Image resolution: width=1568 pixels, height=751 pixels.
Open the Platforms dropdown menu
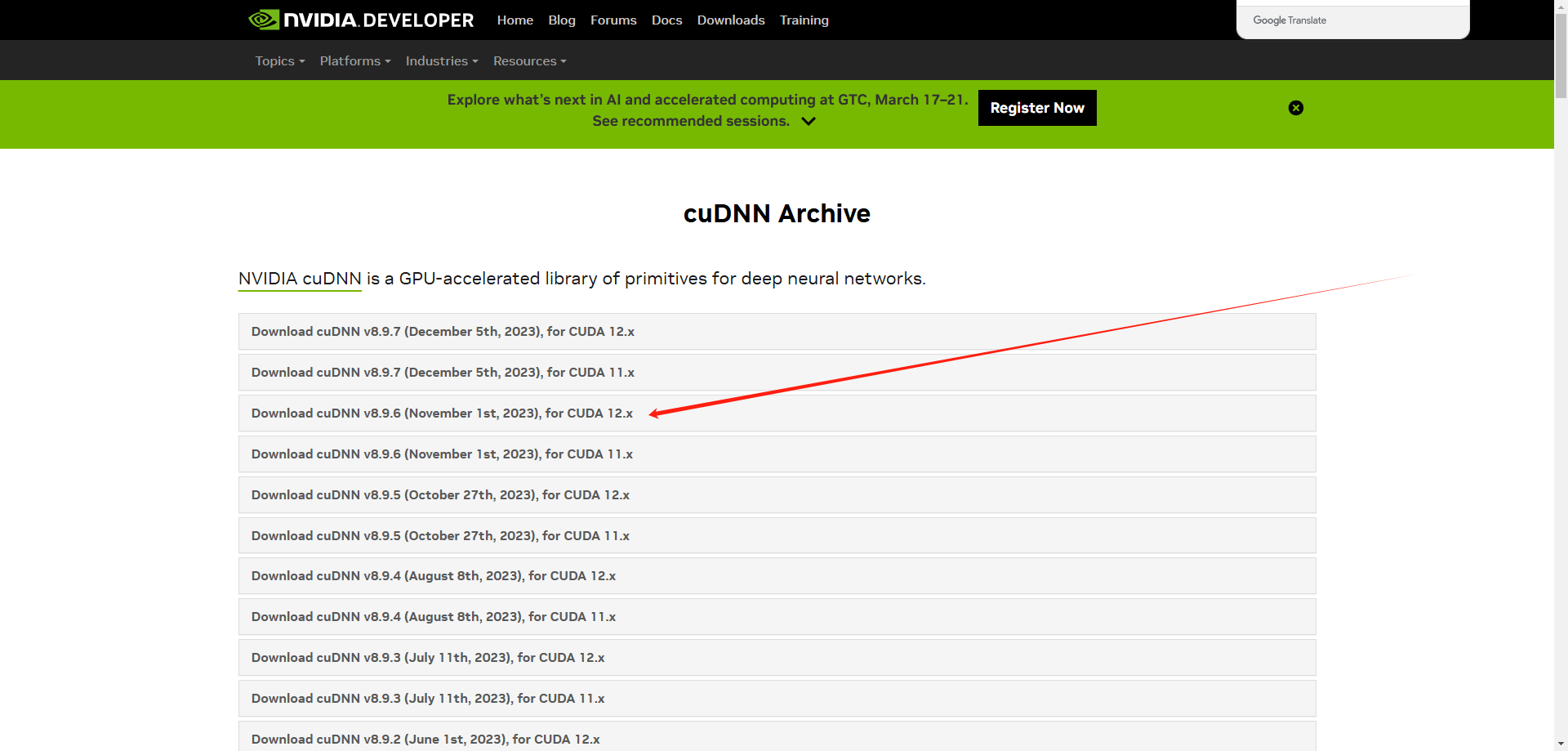354,61
